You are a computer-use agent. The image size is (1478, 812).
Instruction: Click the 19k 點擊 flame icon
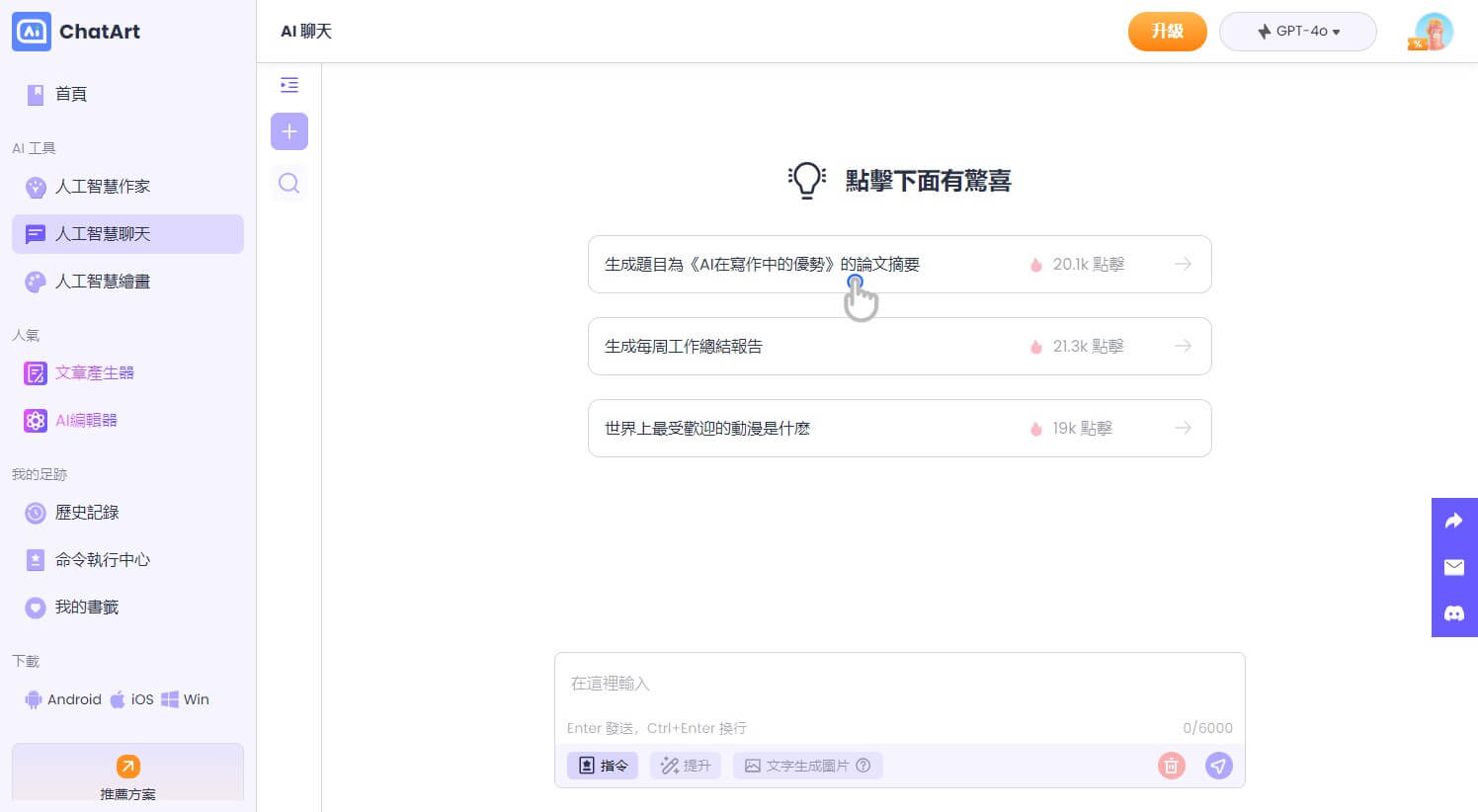tap(1035, 429)
